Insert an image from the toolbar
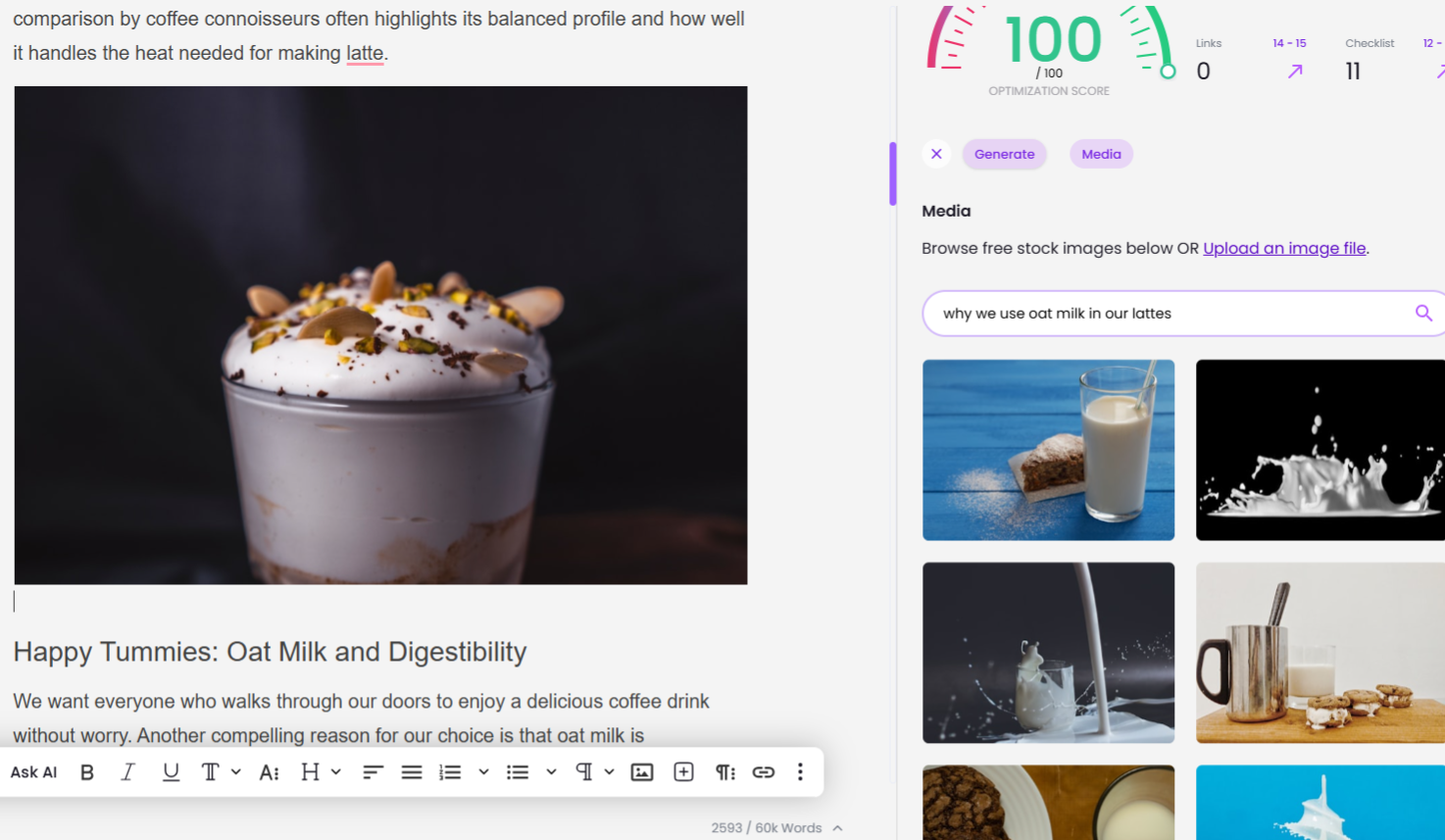1445x840 pixels. 642,772
